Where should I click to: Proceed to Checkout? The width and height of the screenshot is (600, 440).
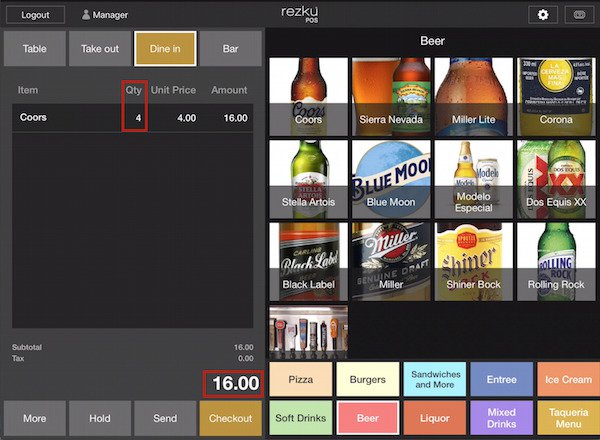230,418
